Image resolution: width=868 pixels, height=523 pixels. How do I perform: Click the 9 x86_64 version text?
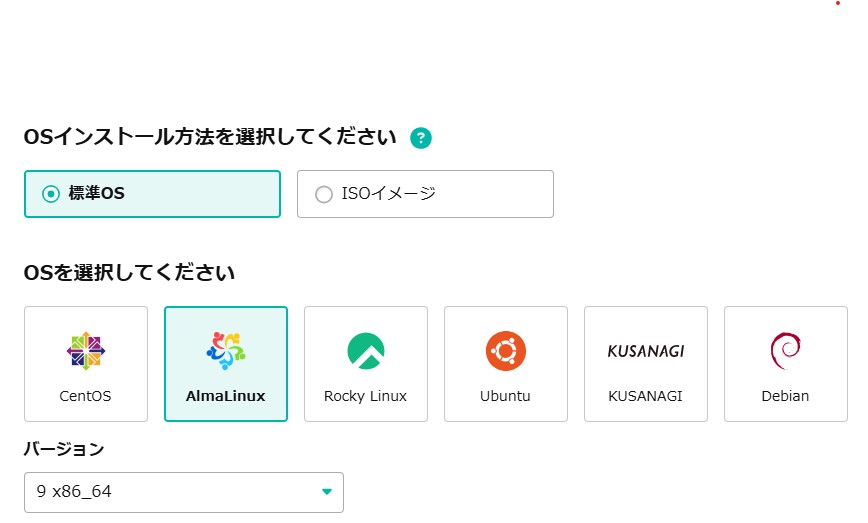click(x=74, y=492)
